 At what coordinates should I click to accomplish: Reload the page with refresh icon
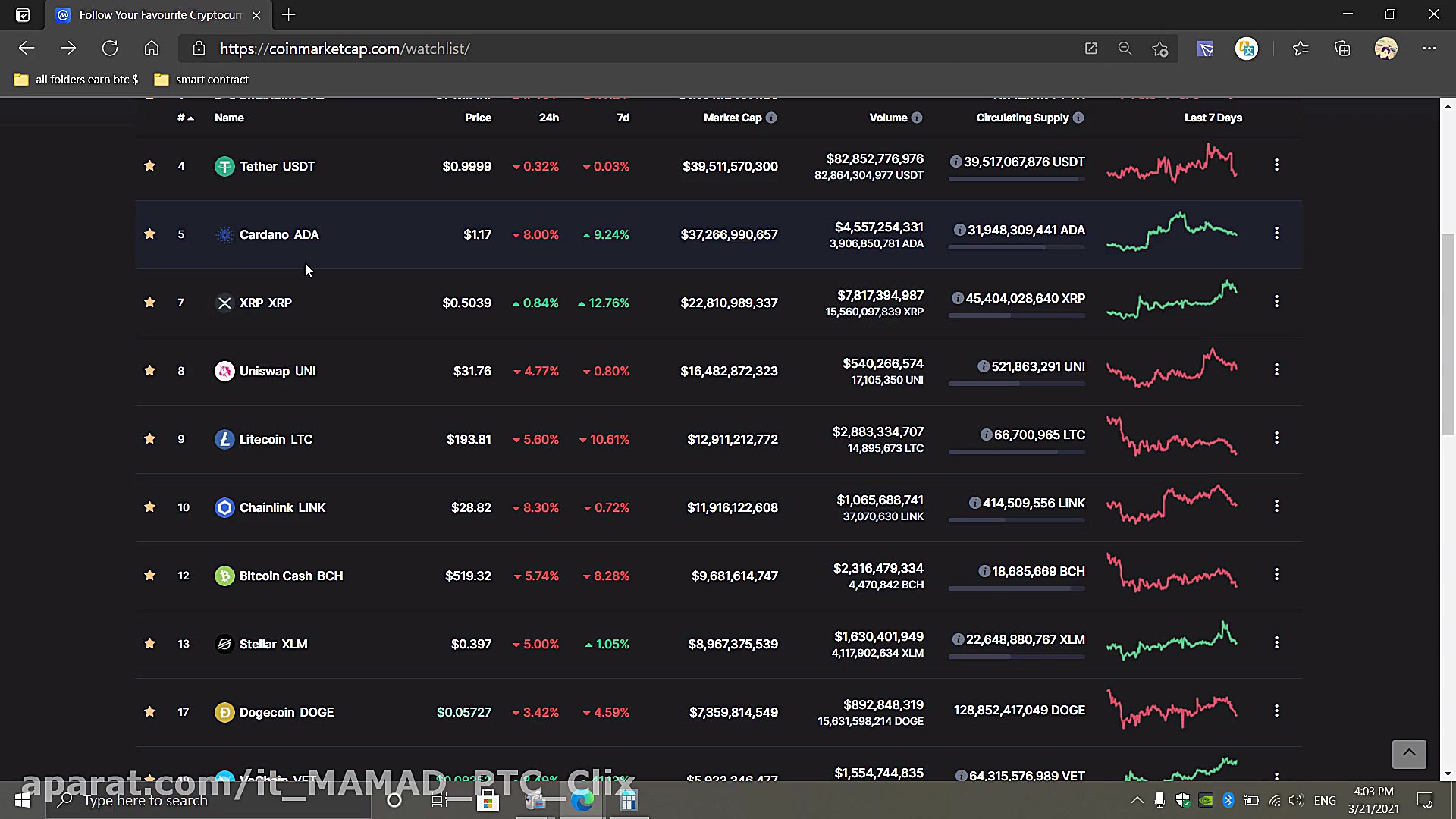(110, 49)
